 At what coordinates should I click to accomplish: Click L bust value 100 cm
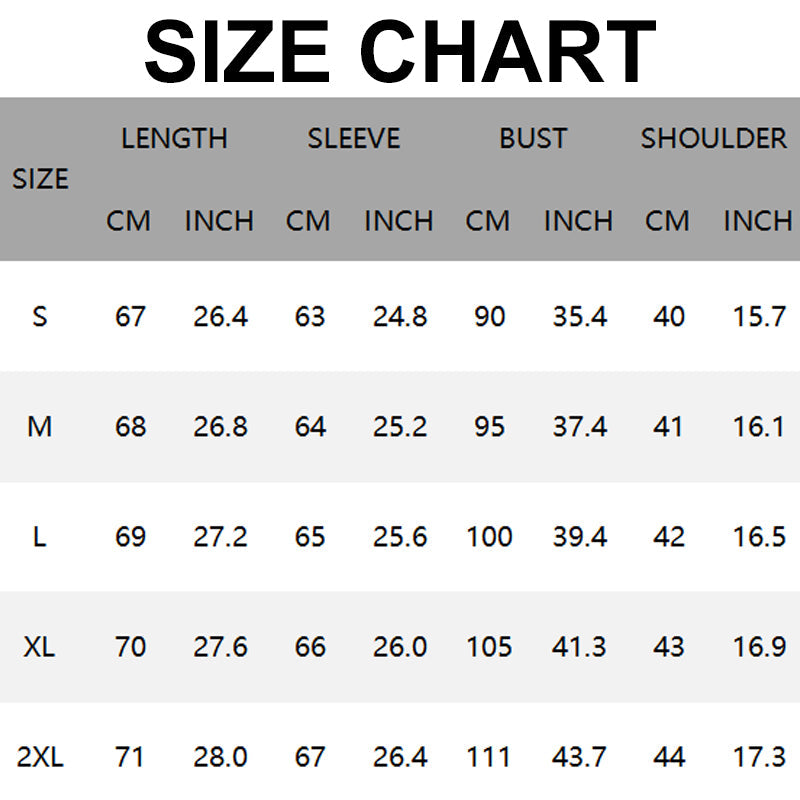coord(489,537)
